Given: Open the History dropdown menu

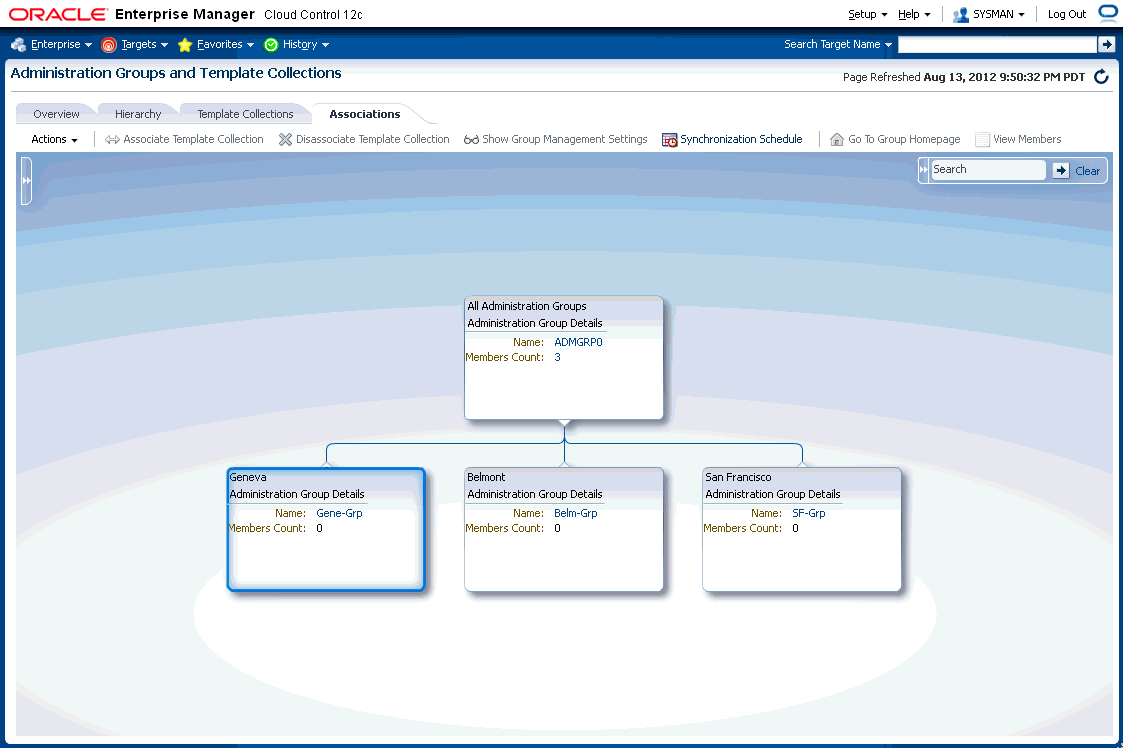Looking at the screenshot, I should pos(306,44).
